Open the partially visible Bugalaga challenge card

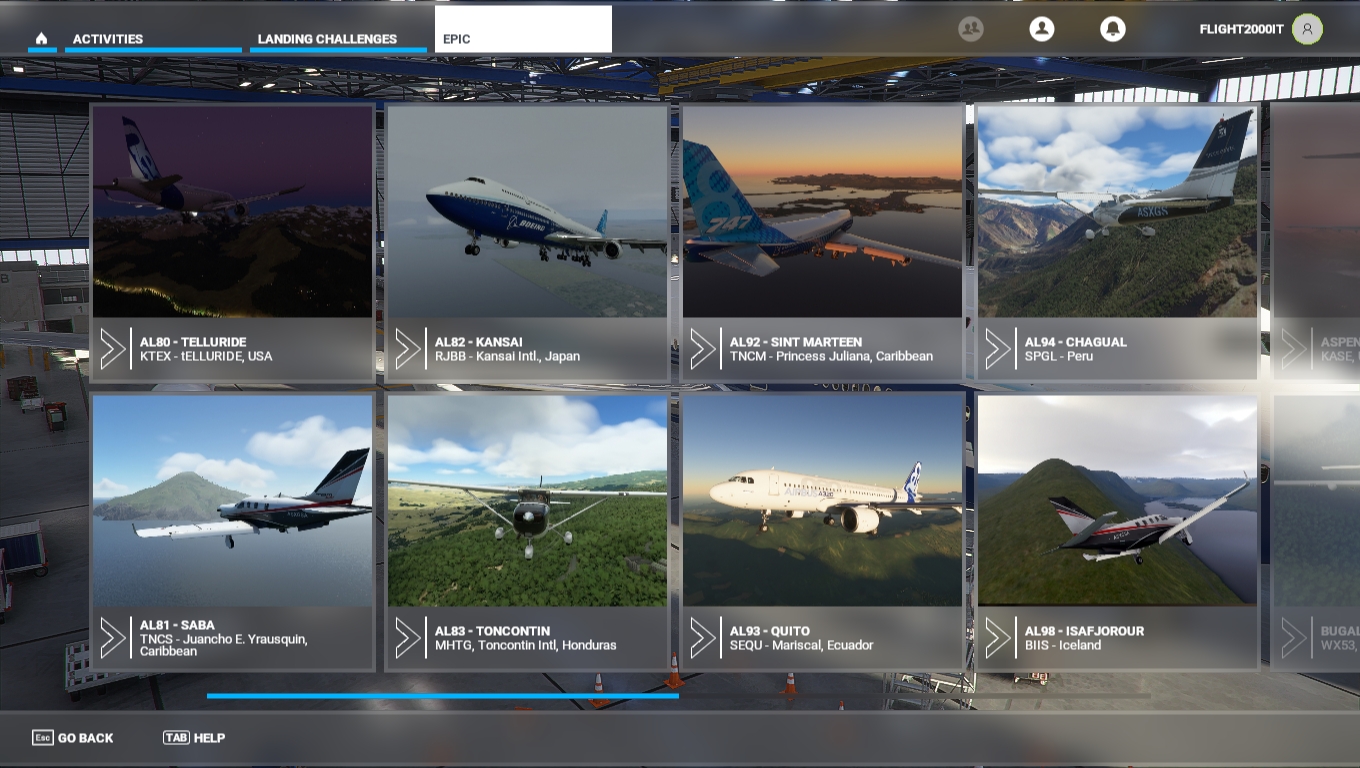pyautogui.click(x=1316, y=530)
